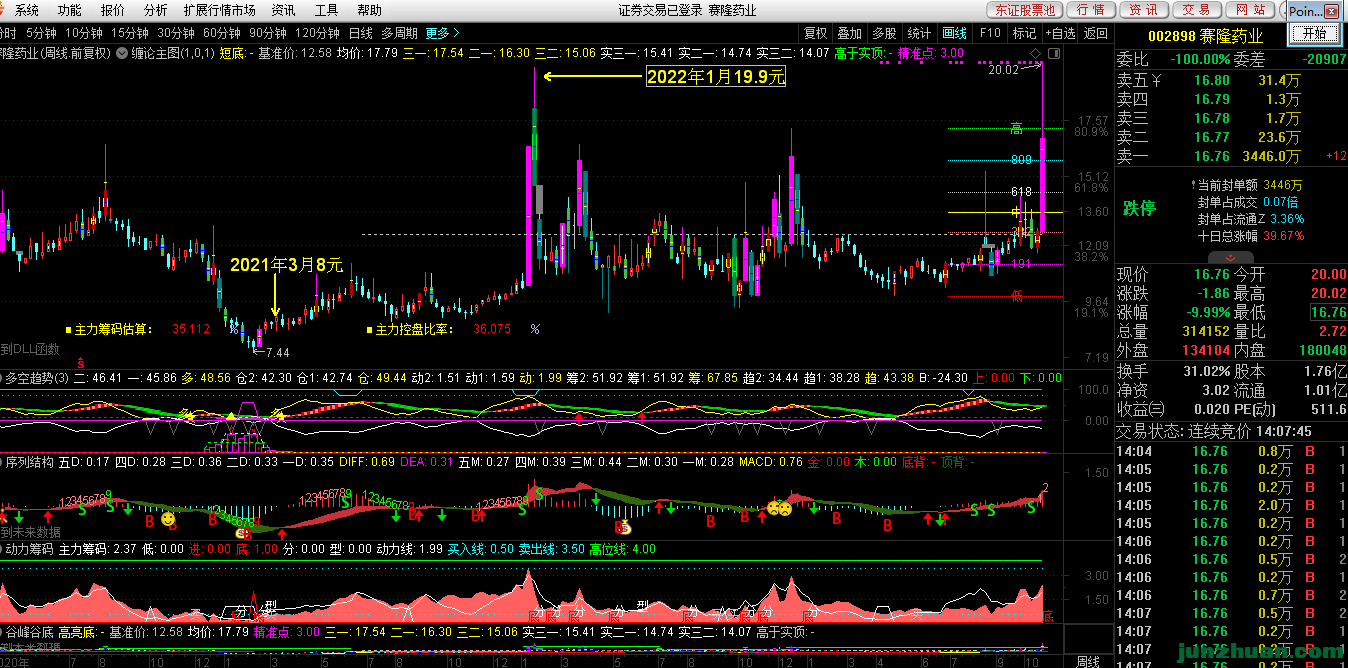Click the 缠论主图(1,0,1) indicator name
The width and height of the screenshot is (1348, 668).
pos(172,53)
